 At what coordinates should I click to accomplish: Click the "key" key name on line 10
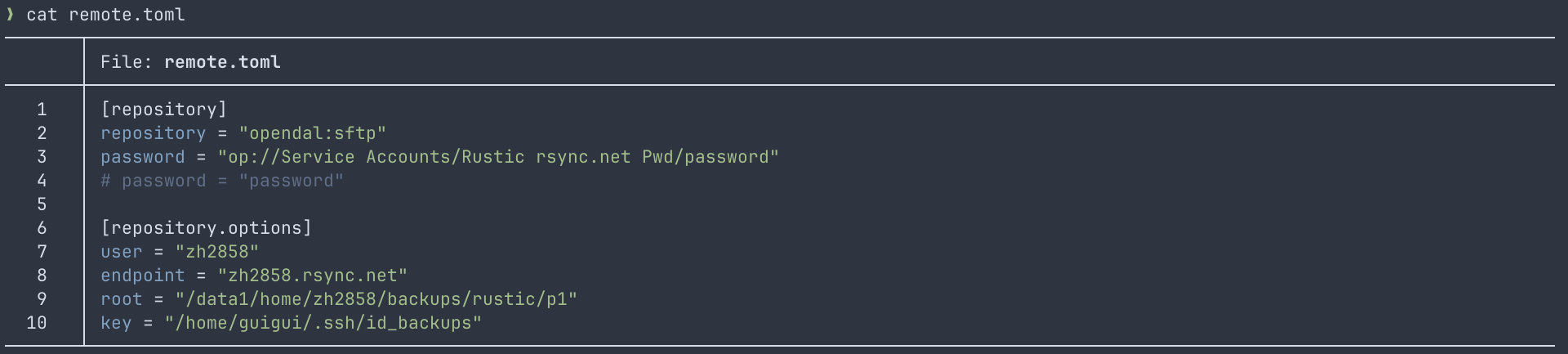point(116,323)
